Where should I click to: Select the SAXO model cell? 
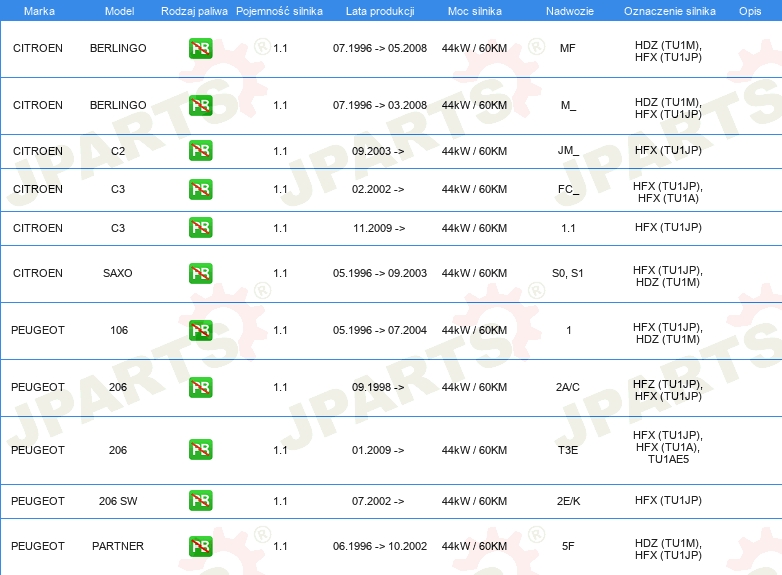(118, 273)
